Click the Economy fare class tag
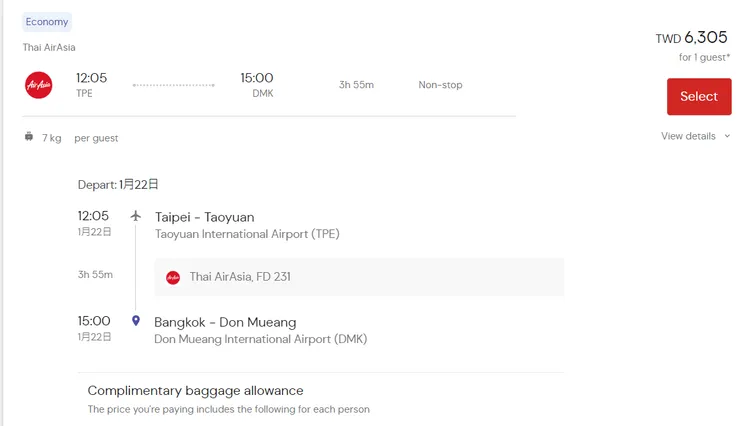This screenshot has height=426, width=750. coord(47,22)
